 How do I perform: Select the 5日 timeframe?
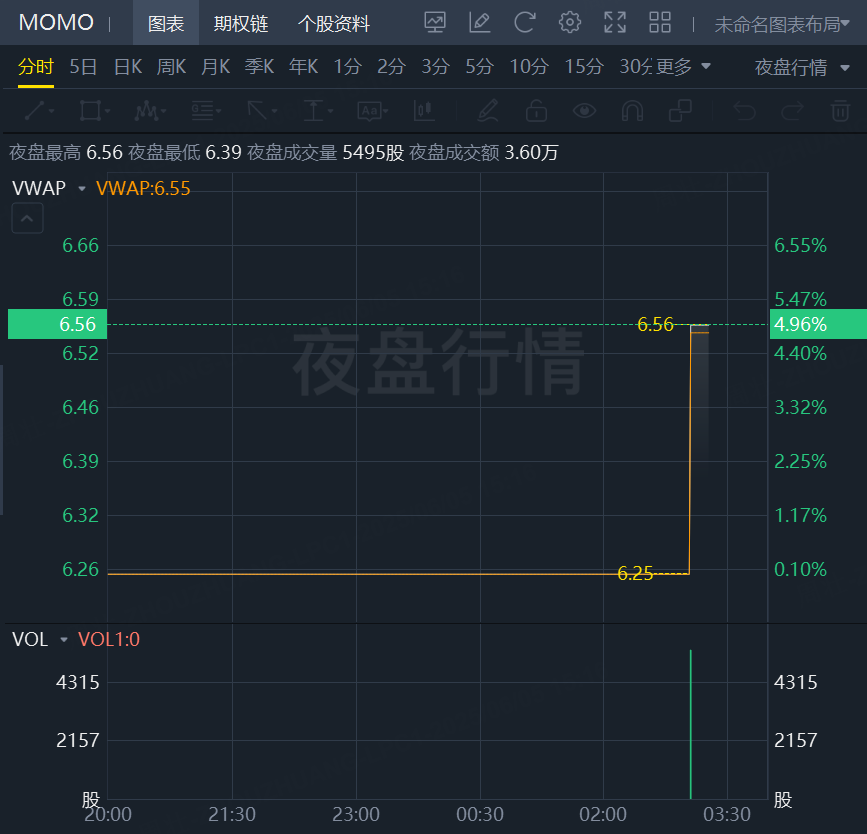83,66
